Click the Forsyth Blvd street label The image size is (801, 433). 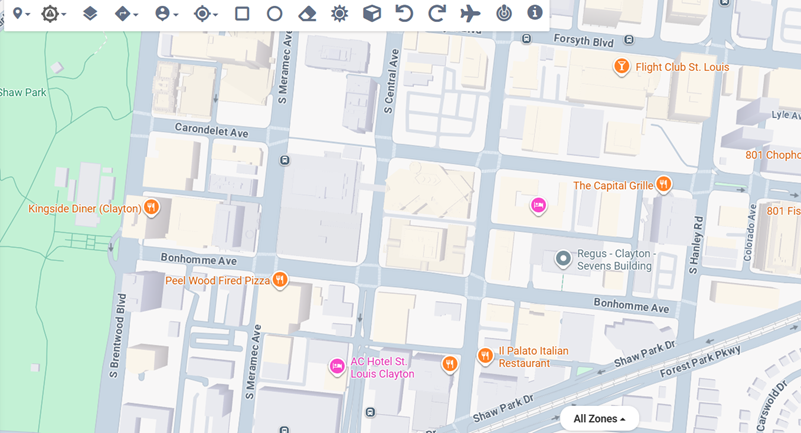[x=583, y=40]
